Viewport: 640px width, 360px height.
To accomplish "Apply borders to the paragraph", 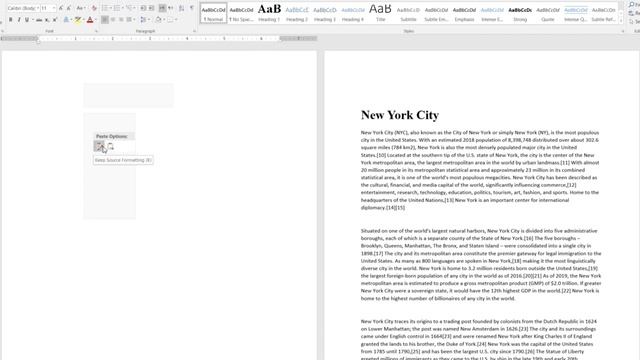I will (x=170, y=20).
